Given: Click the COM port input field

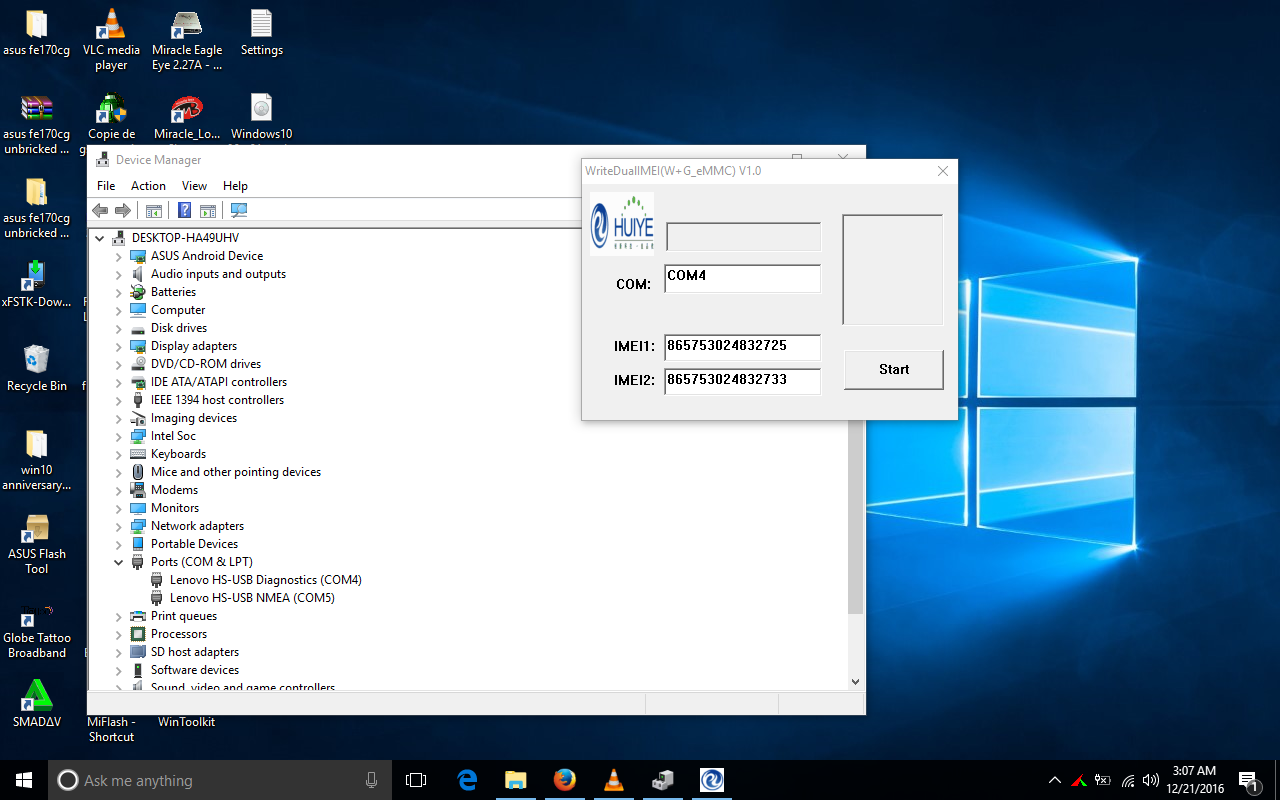Looking at the screenshot, I should point(742,279).
